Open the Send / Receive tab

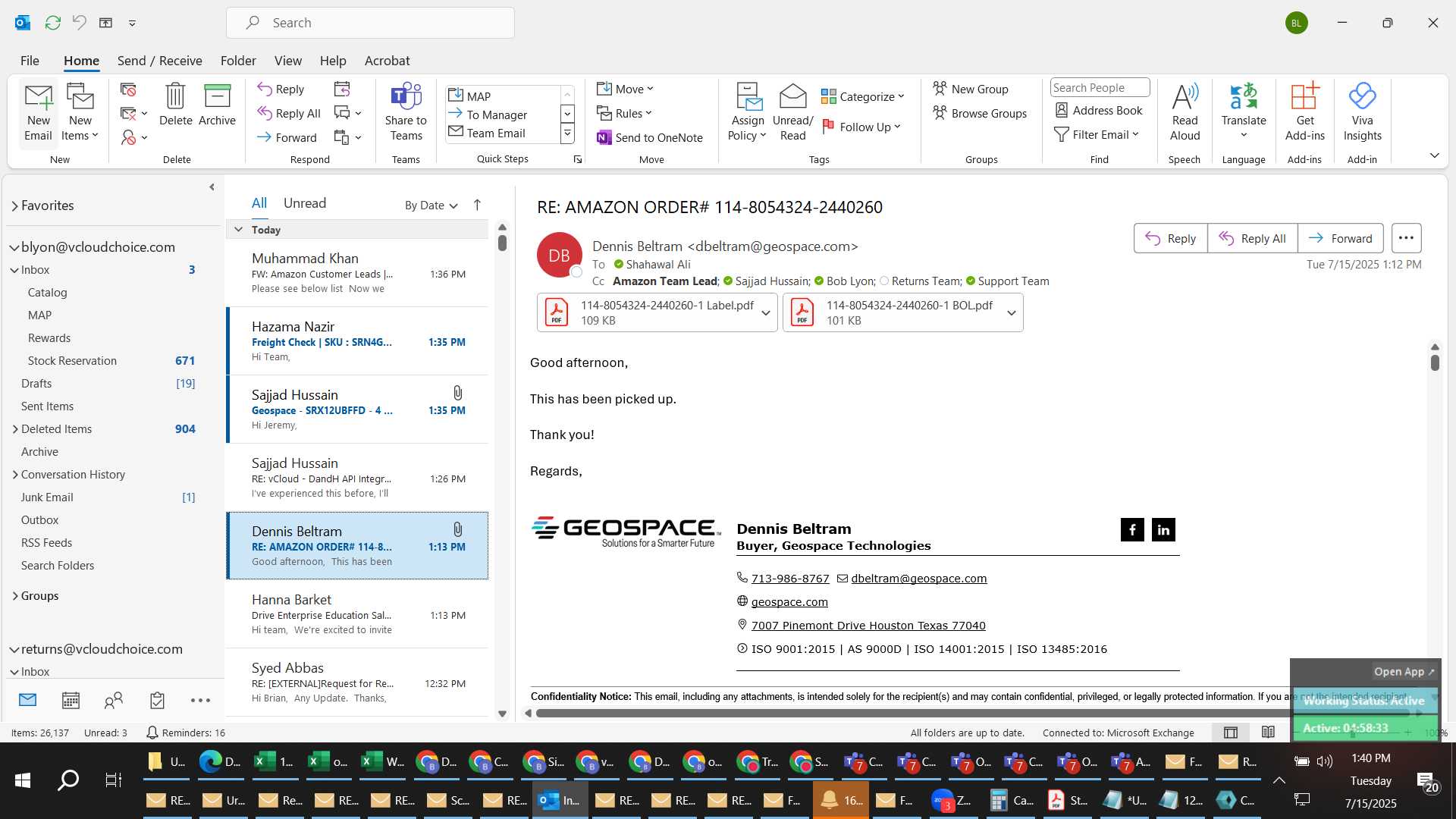tap(159, 61)
